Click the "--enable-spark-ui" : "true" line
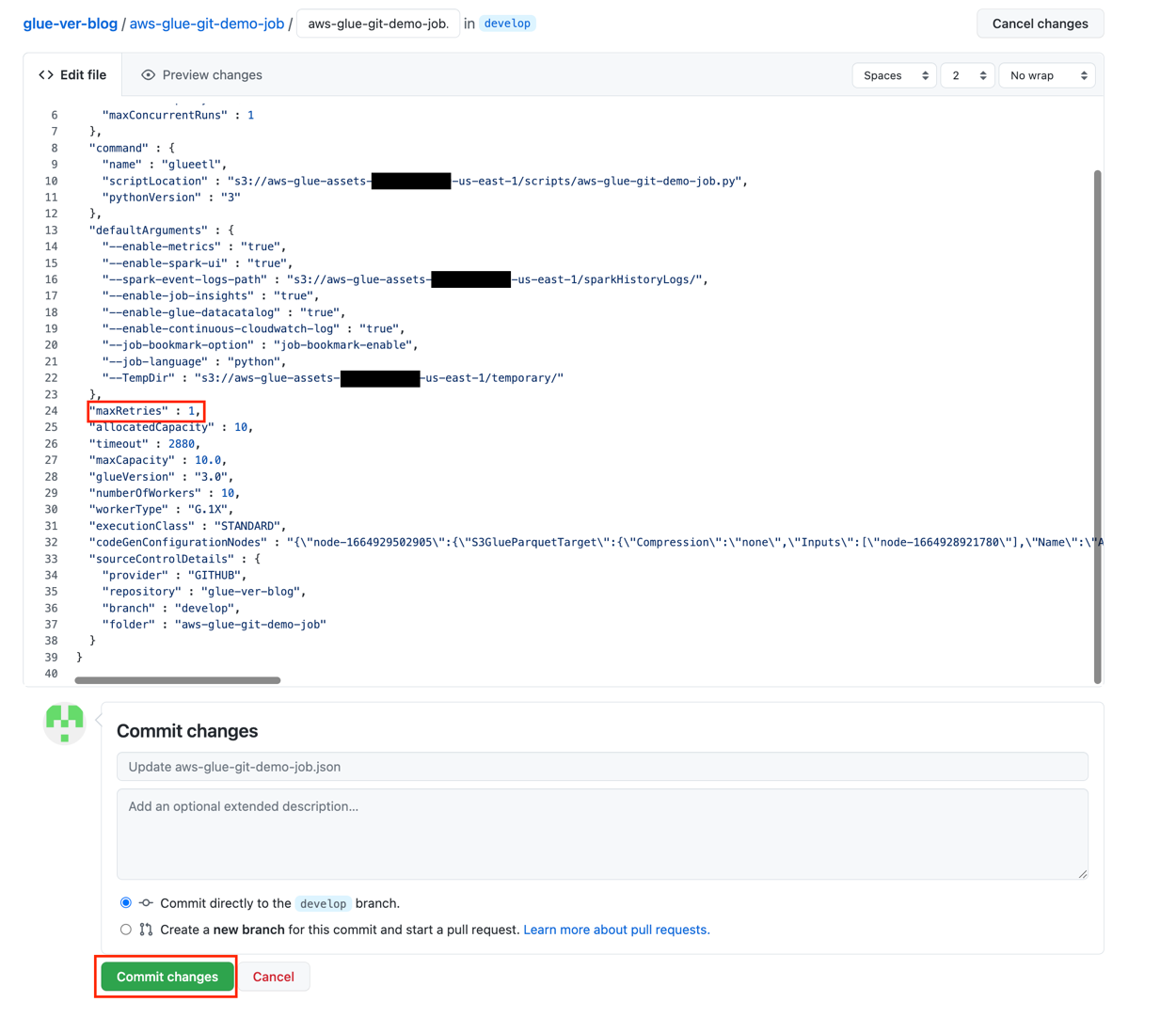The height and width of the screenshot is (1018, 1176). pos(198,263)
